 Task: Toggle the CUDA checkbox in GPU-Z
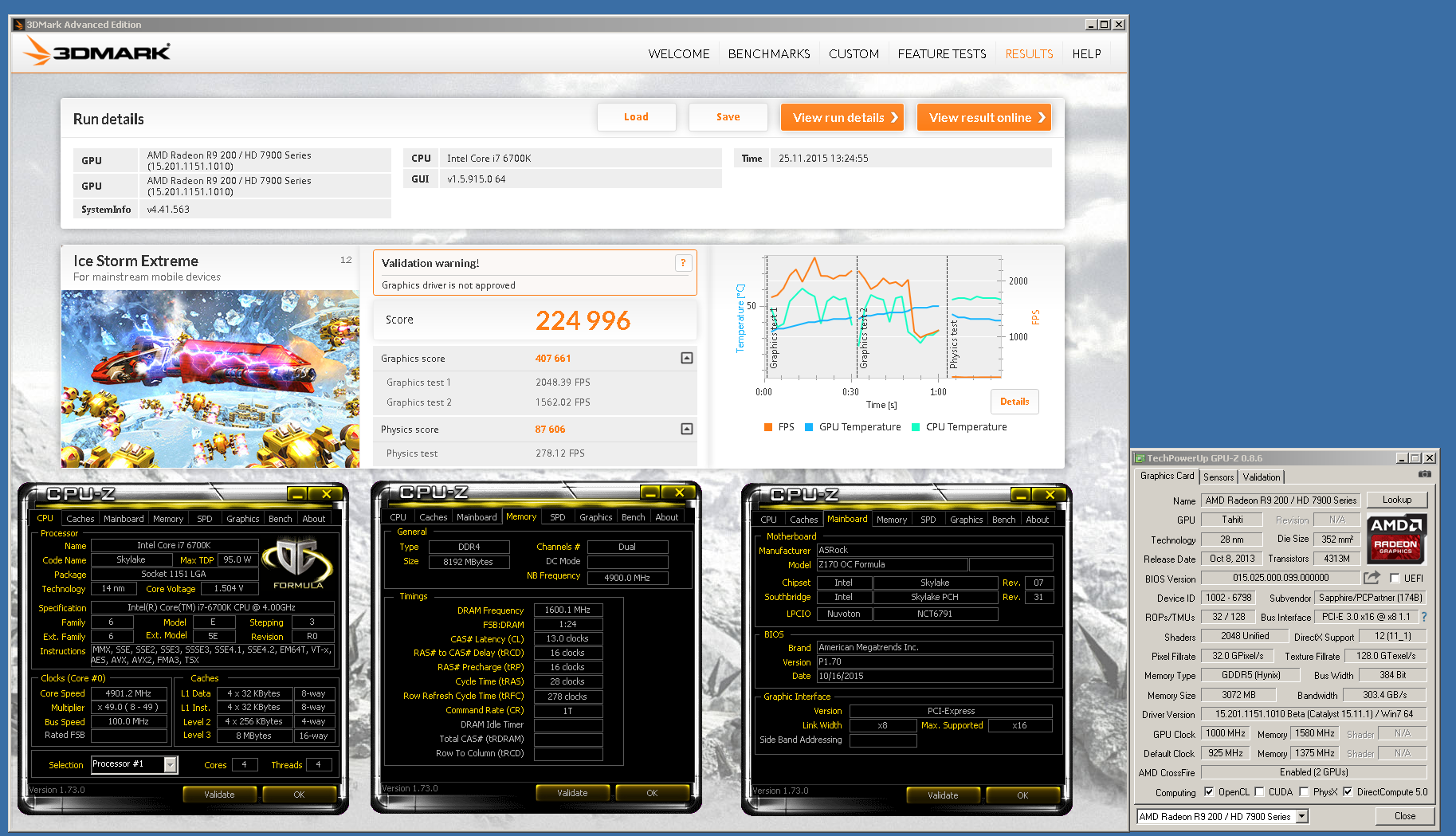pyautogui.click(x=1259, y=792)
